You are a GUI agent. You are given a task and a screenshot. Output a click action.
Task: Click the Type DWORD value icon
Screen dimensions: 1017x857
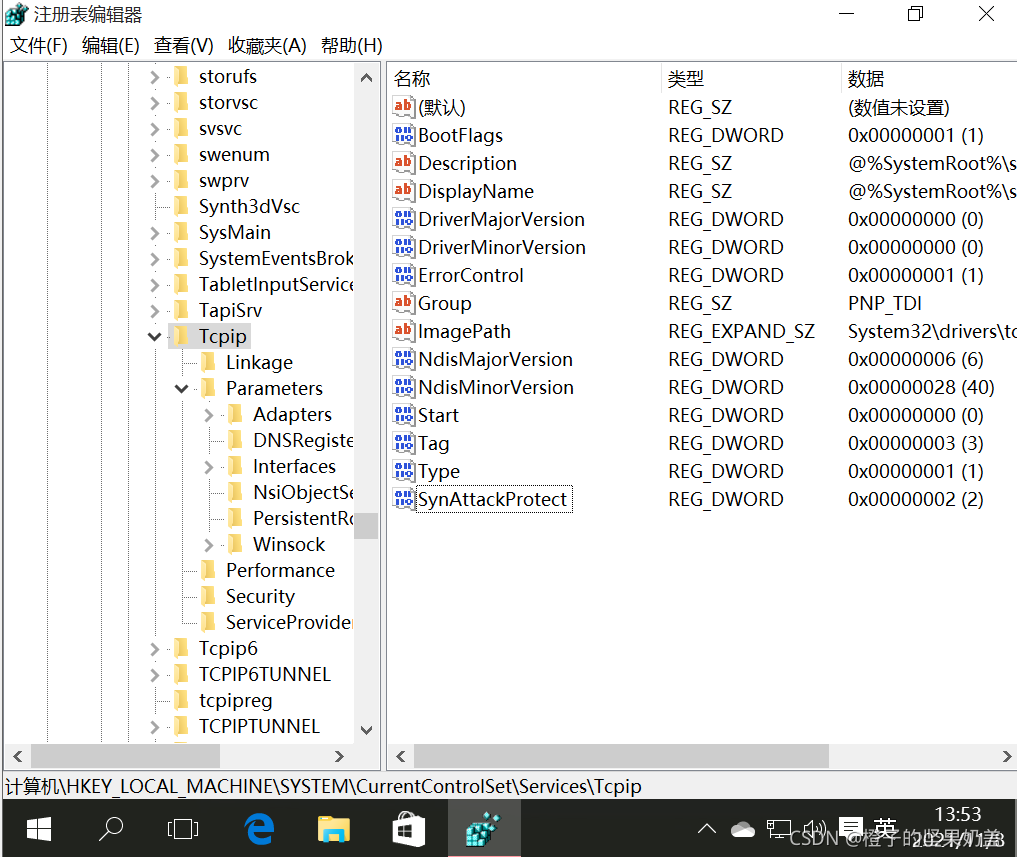pyautogui.click(x=403, y=470)
